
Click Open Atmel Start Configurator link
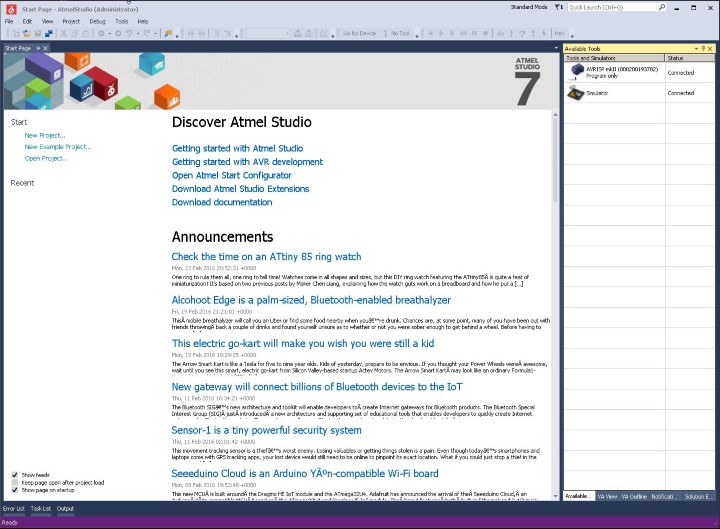[x=231, y=175]
